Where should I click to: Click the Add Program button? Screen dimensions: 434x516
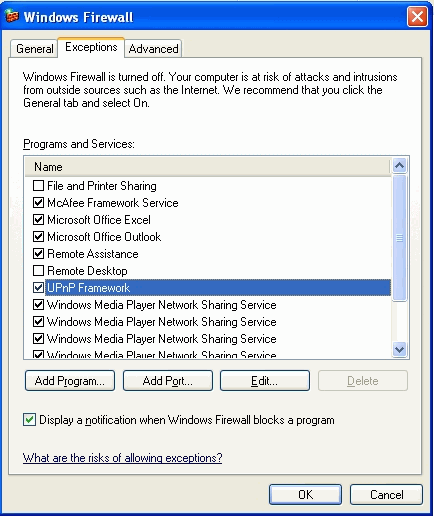(70, 380)
